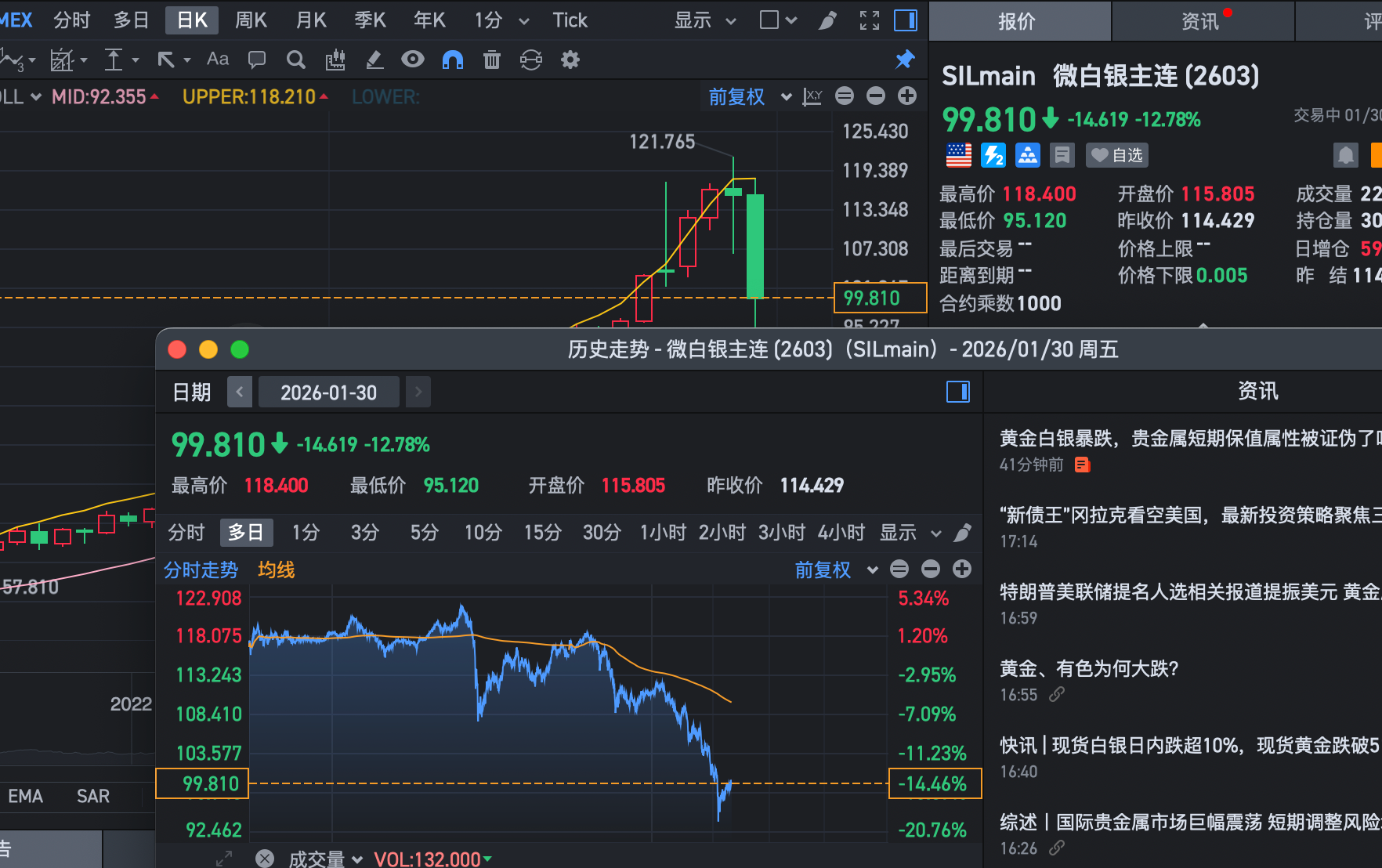Screen dimensions: 1382x868
Task: Open the 资讯 tab in right panel
Action: tap(1200, 21)
